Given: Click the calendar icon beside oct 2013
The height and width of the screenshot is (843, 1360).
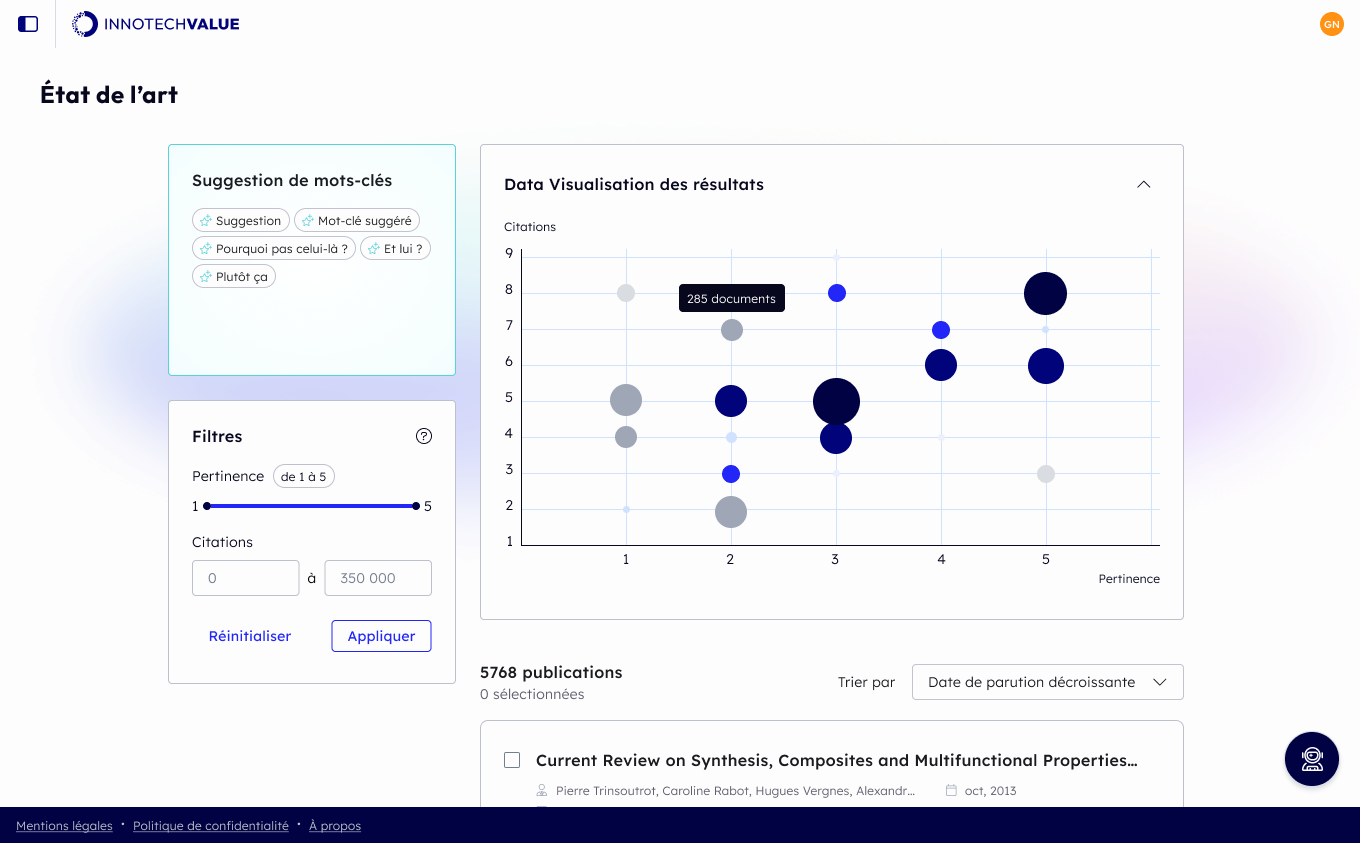Looking at the screenshot, I should point(950,790).
